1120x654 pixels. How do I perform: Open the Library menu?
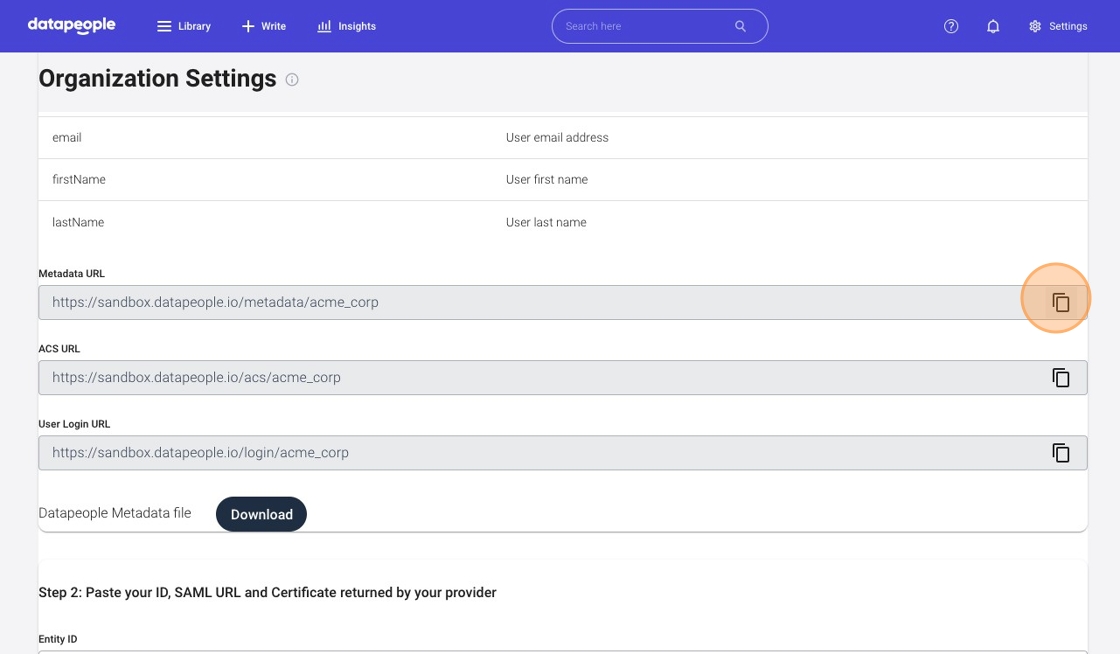point(184,26)
